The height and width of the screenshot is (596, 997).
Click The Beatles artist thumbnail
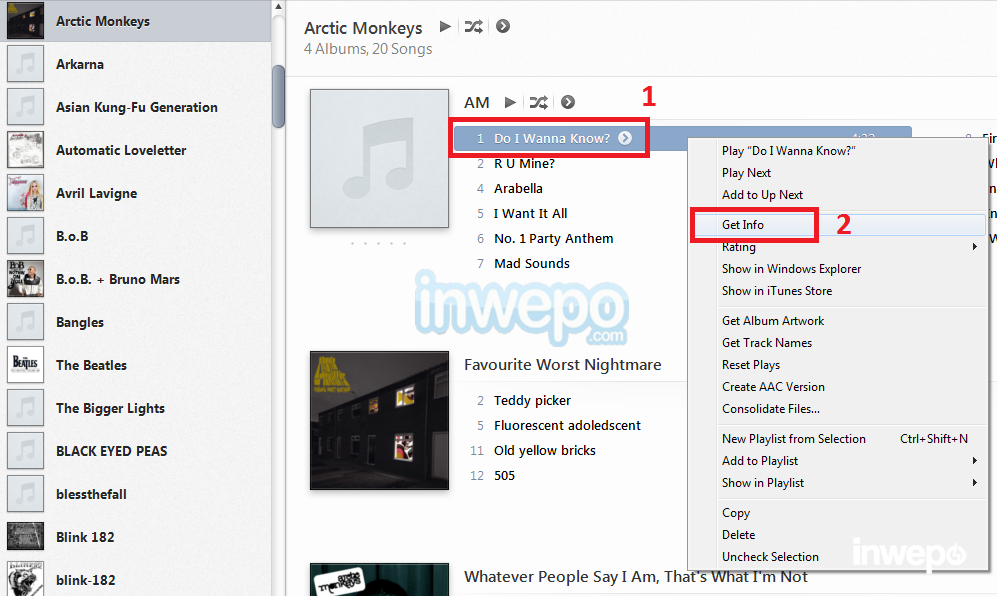point(25,365)
